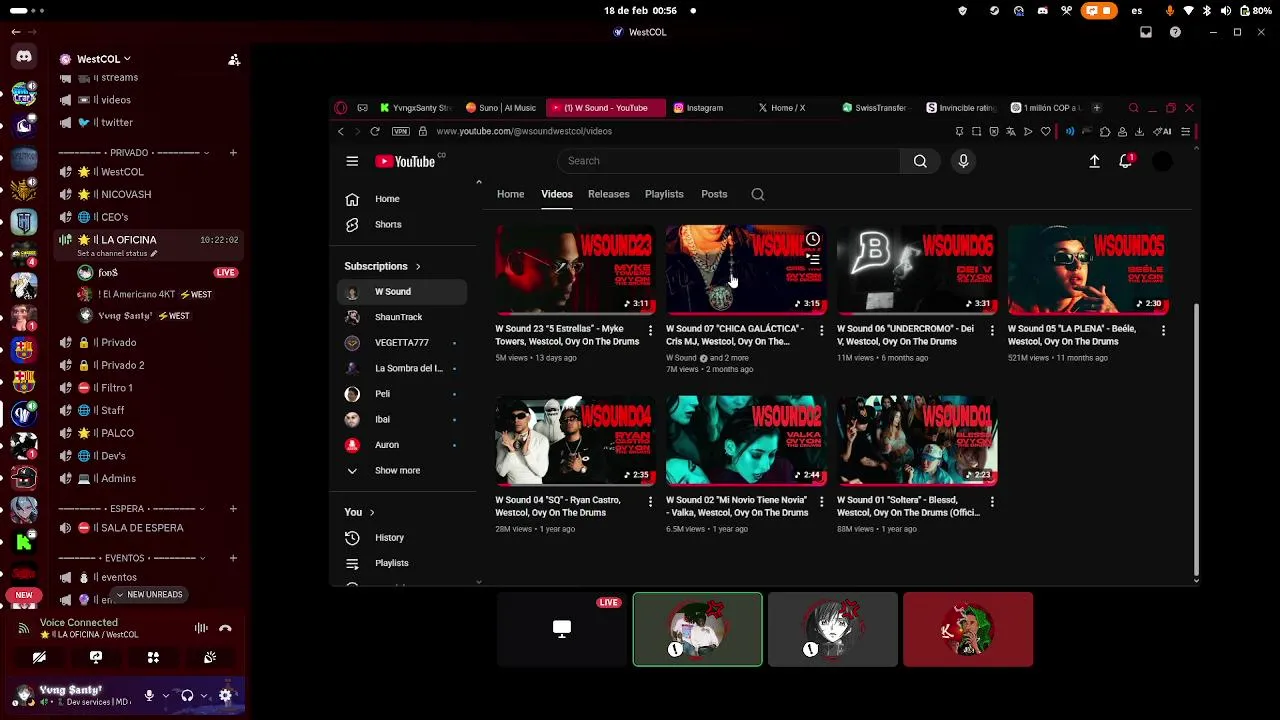Open the YouTube upload/create icon

[x=1094, y=161]
